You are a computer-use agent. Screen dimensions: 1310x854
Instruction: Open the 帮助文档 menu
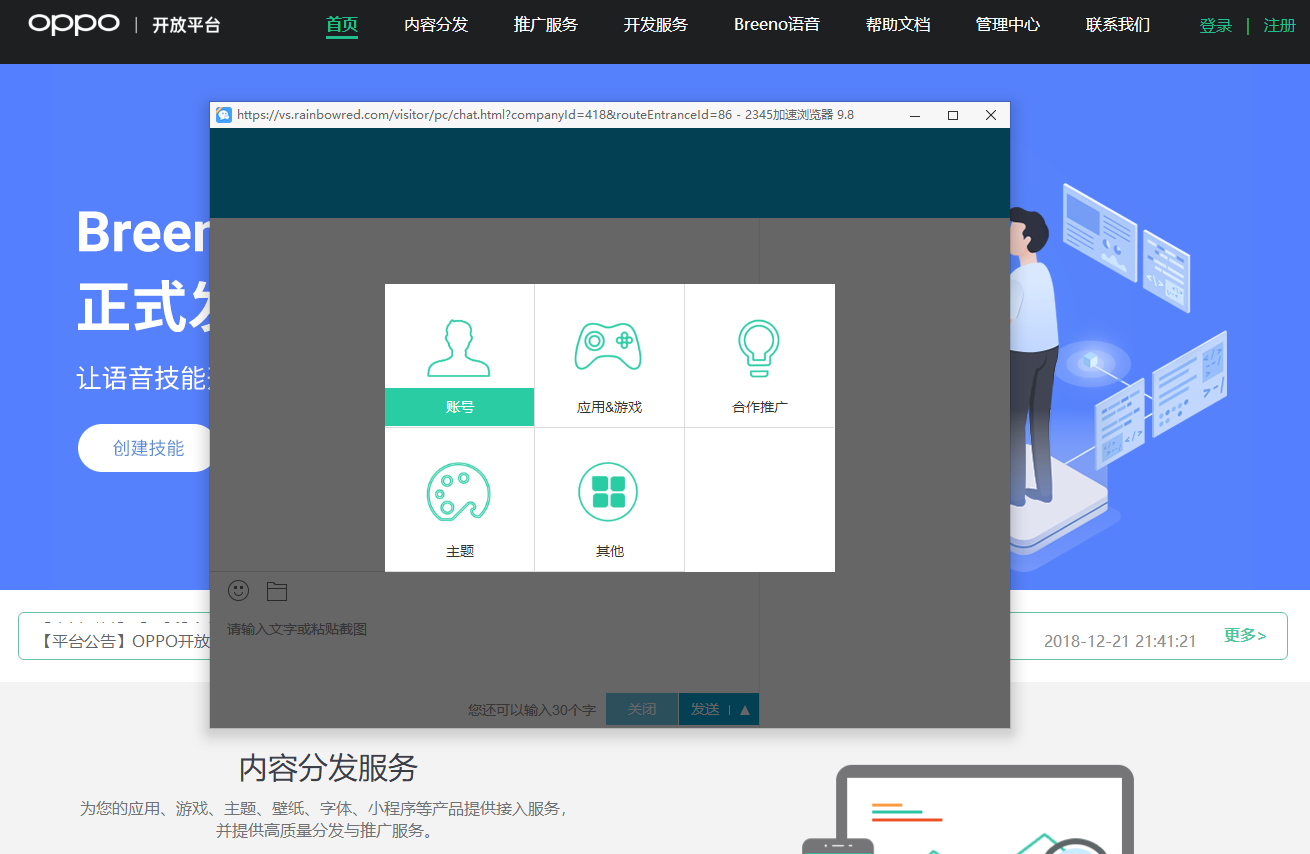click(898, 25)
